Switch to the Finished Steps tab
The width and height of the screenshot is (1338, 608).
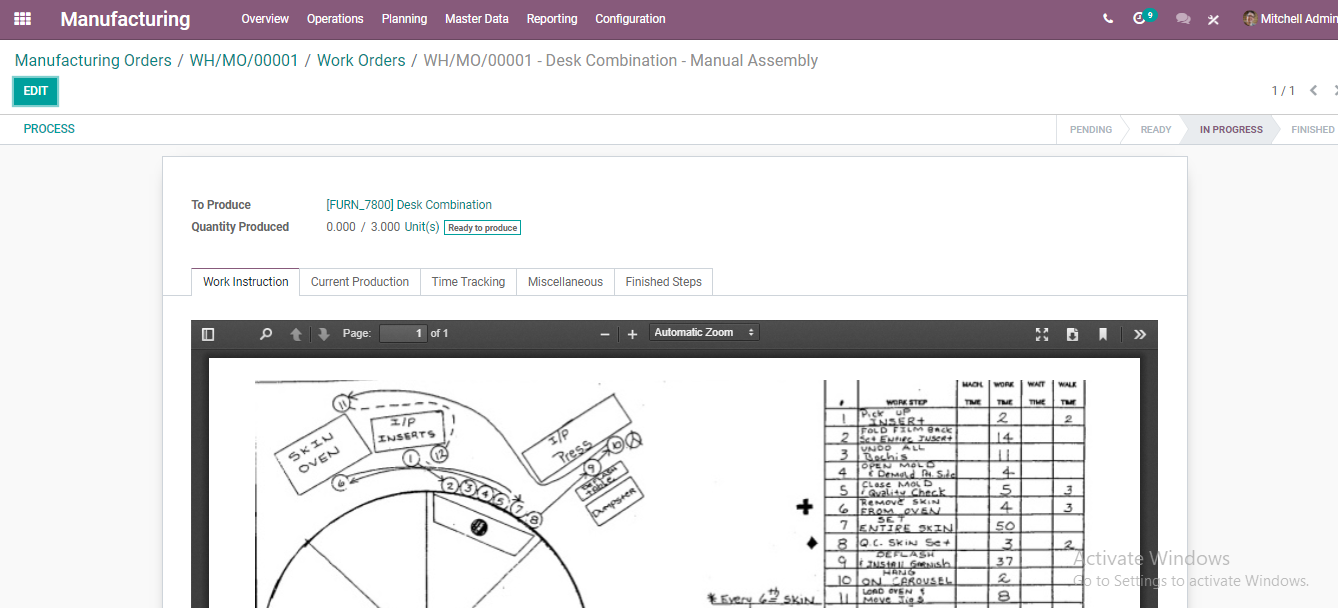point(663,282)
